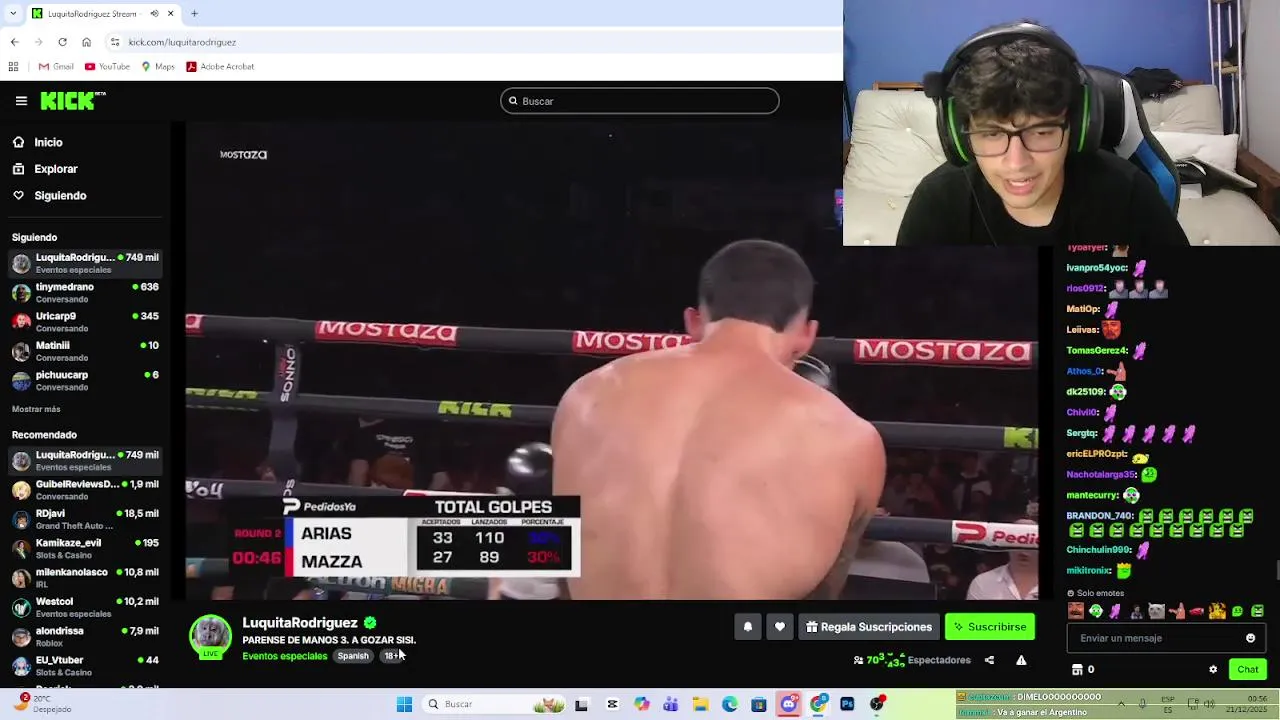Click the boxing stream video player
The width and height of the screenshot is (1280, 720).
click(x=611, y=361)
